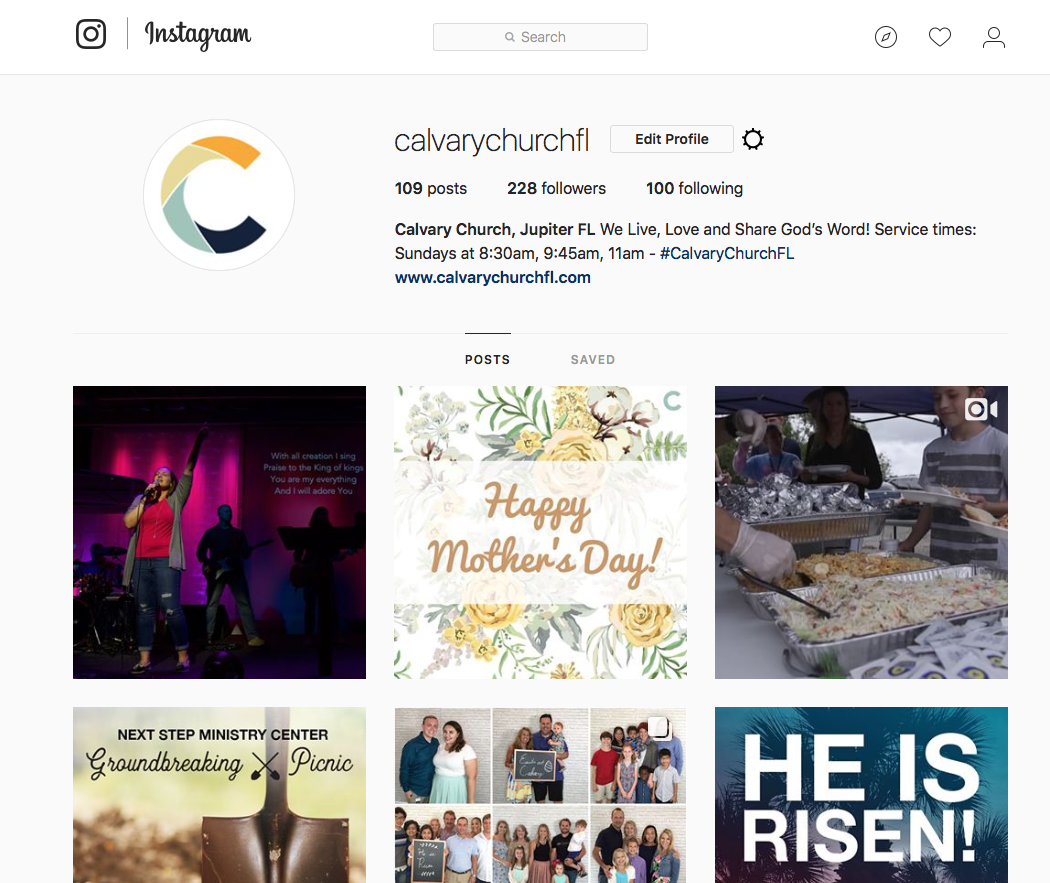
Task: Open the Happy Mother's Day post
Action: click(540, 532)
